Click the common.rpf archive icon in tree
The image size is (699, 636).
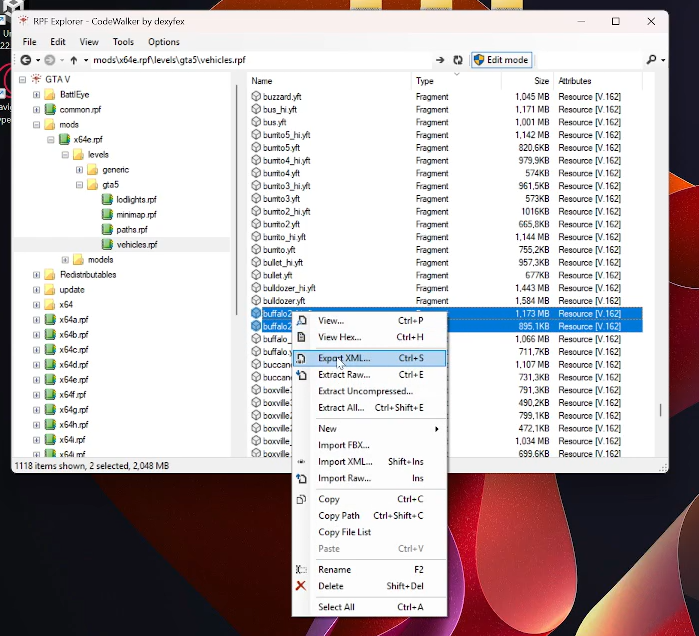click(50, 109)
